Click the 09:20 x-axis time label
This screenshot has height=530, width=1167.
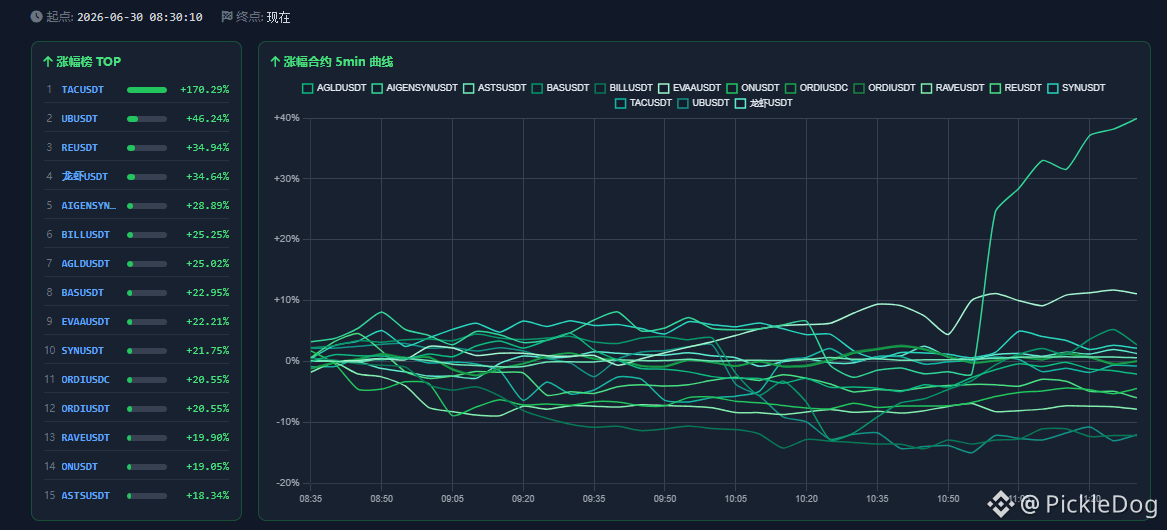point(523,498)
